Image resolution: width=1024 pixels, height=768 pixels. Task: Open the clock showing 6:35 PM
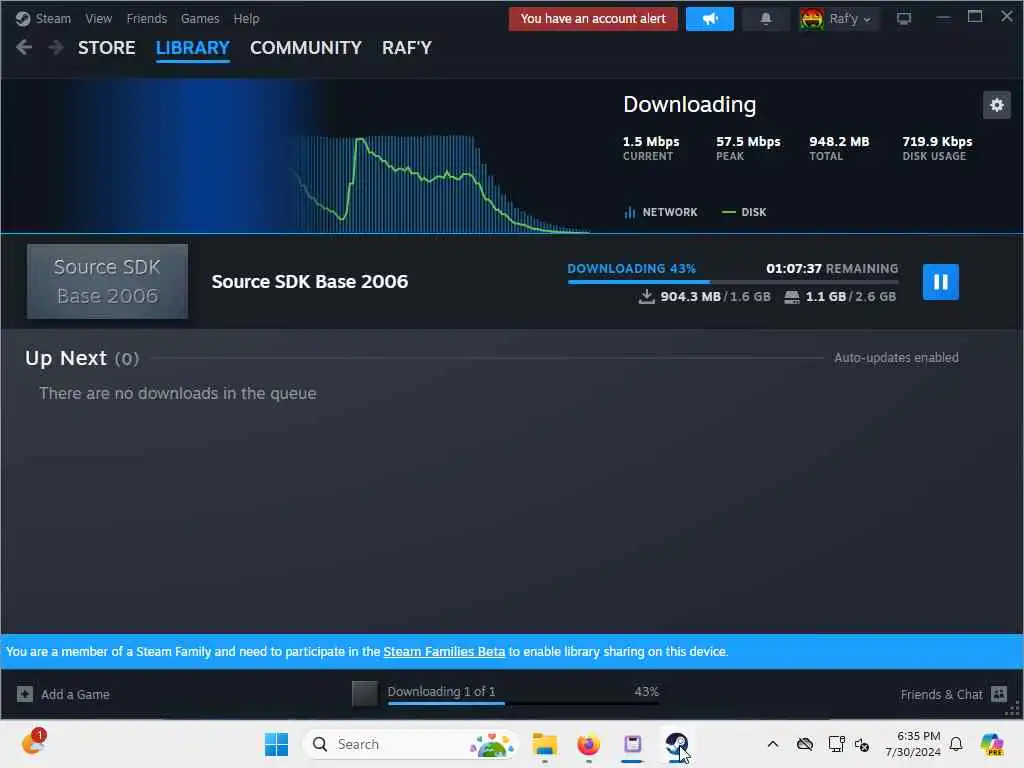point(913,744)
